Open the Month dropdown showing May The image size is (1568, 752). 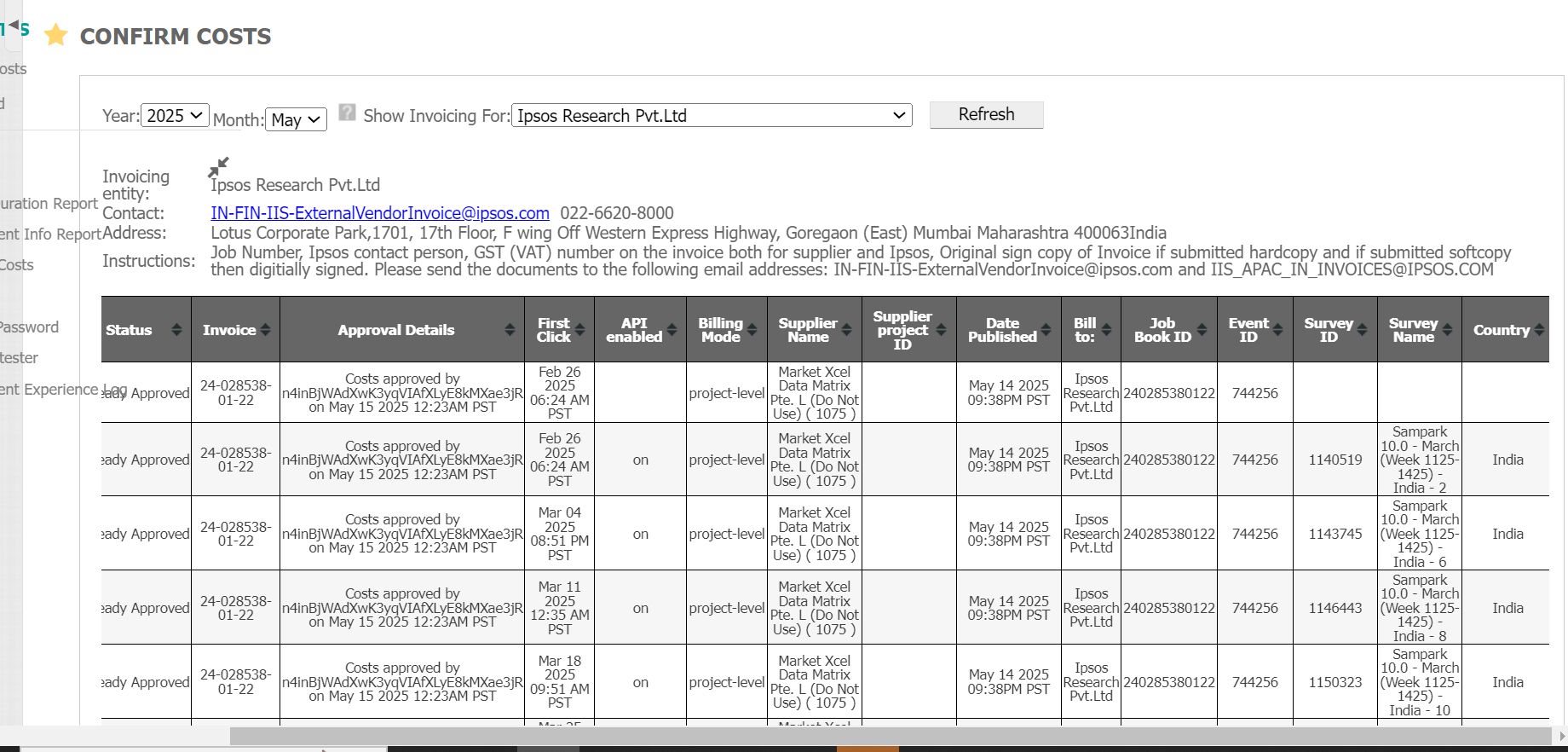pos(297,119)
